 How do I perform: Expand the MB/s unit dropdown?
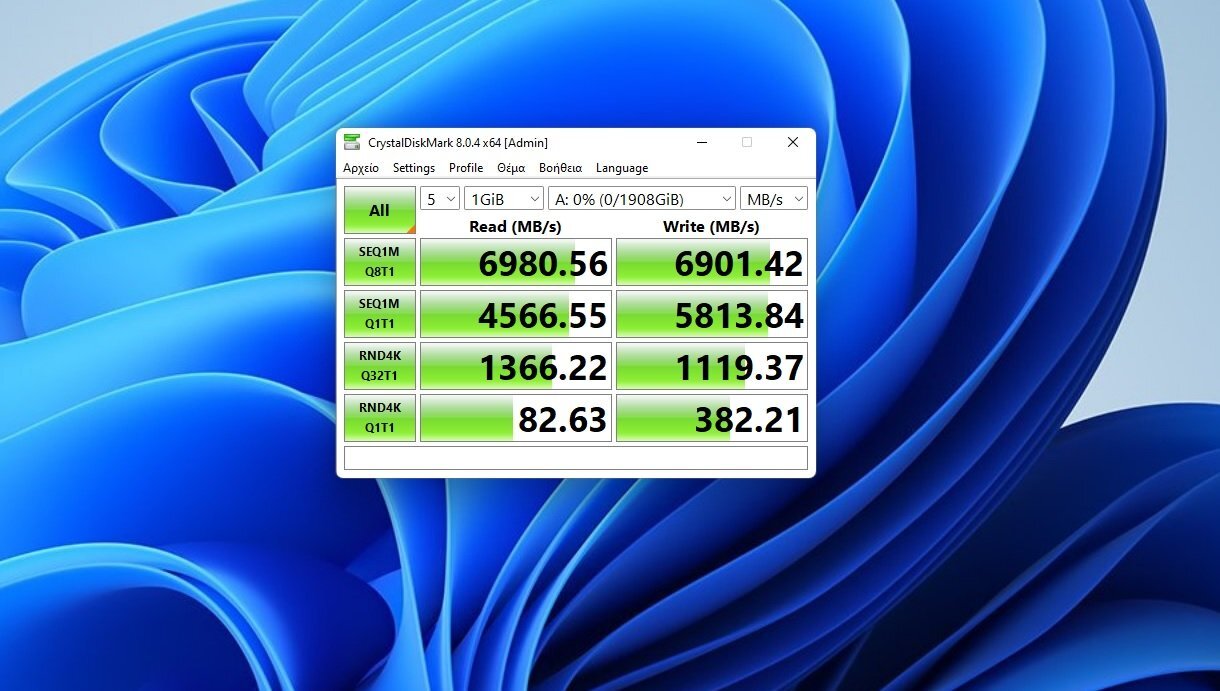click(774, 199)
